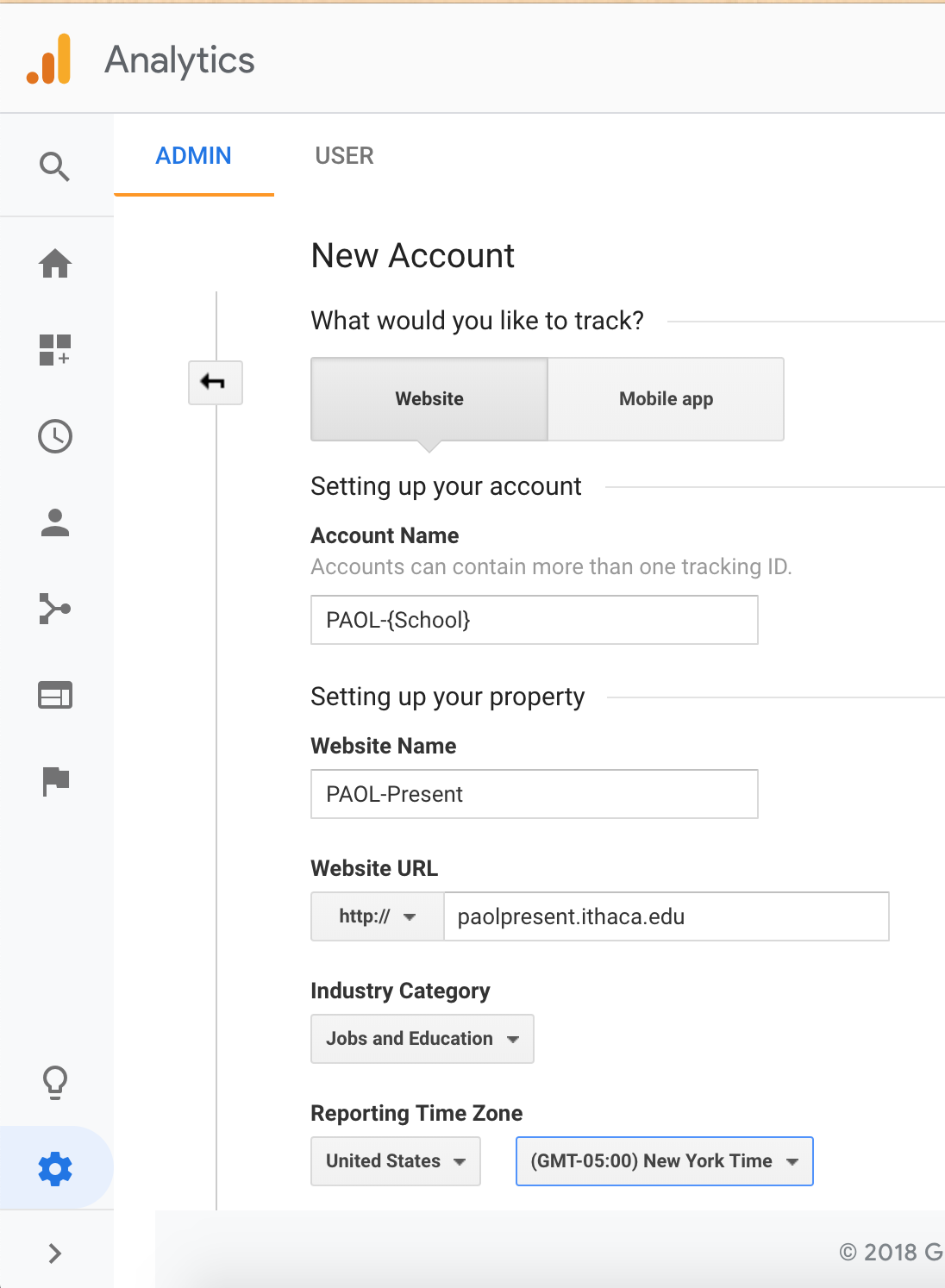
Task: Open the Customization dashboards icon
Action: 55,349
